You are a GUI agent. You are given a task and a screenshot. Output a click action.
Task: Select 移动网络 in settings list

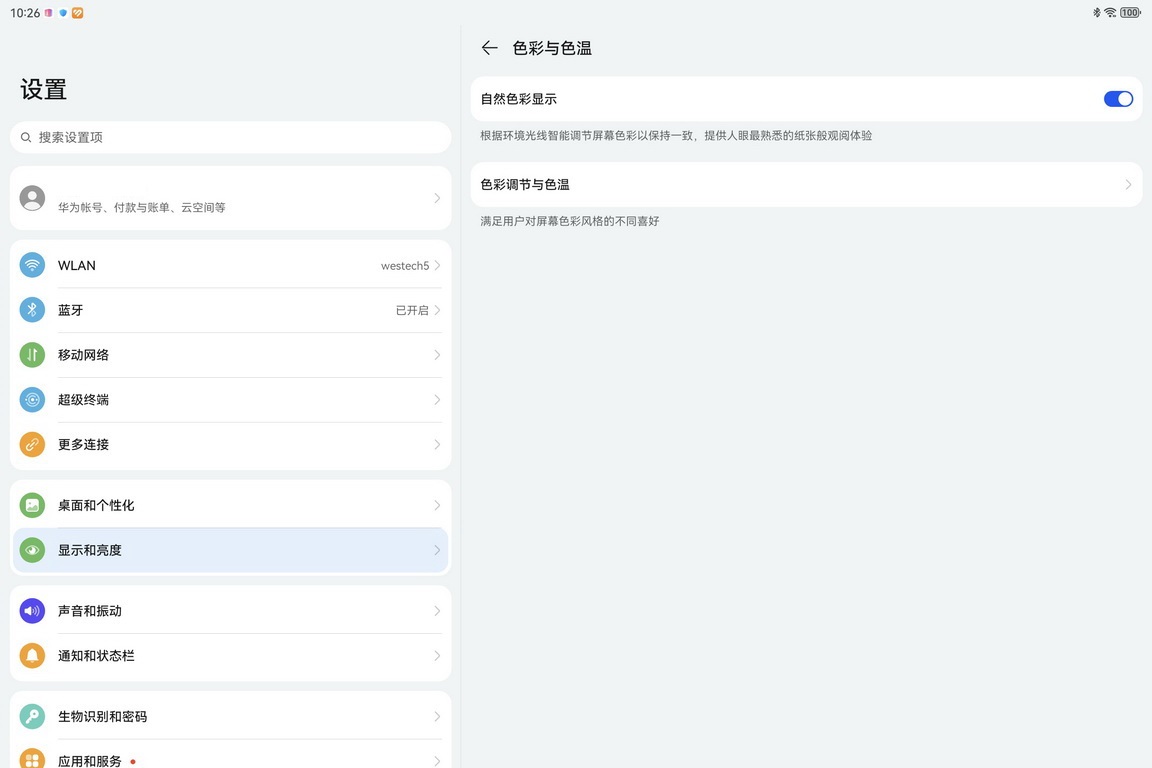(231, 355)
